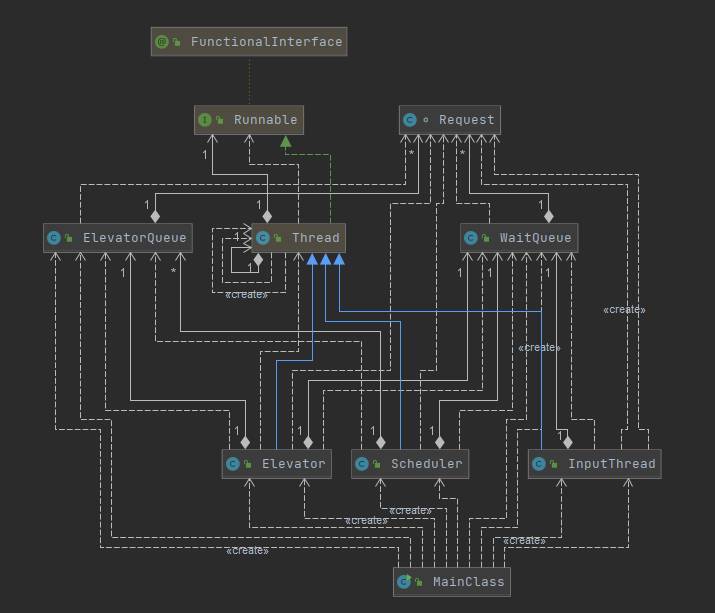This screenshot has height=613, width=715.
Task: Click the class icon on WaitQueue node
Action: click(x=471, y=238)
